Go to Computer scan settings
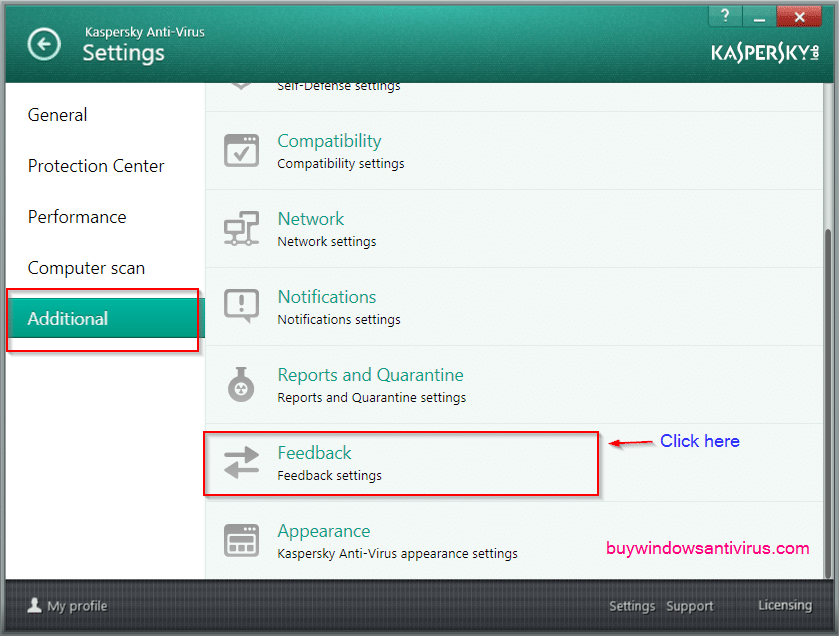Viewport: 839px width, 636px height. pos(86,268)
